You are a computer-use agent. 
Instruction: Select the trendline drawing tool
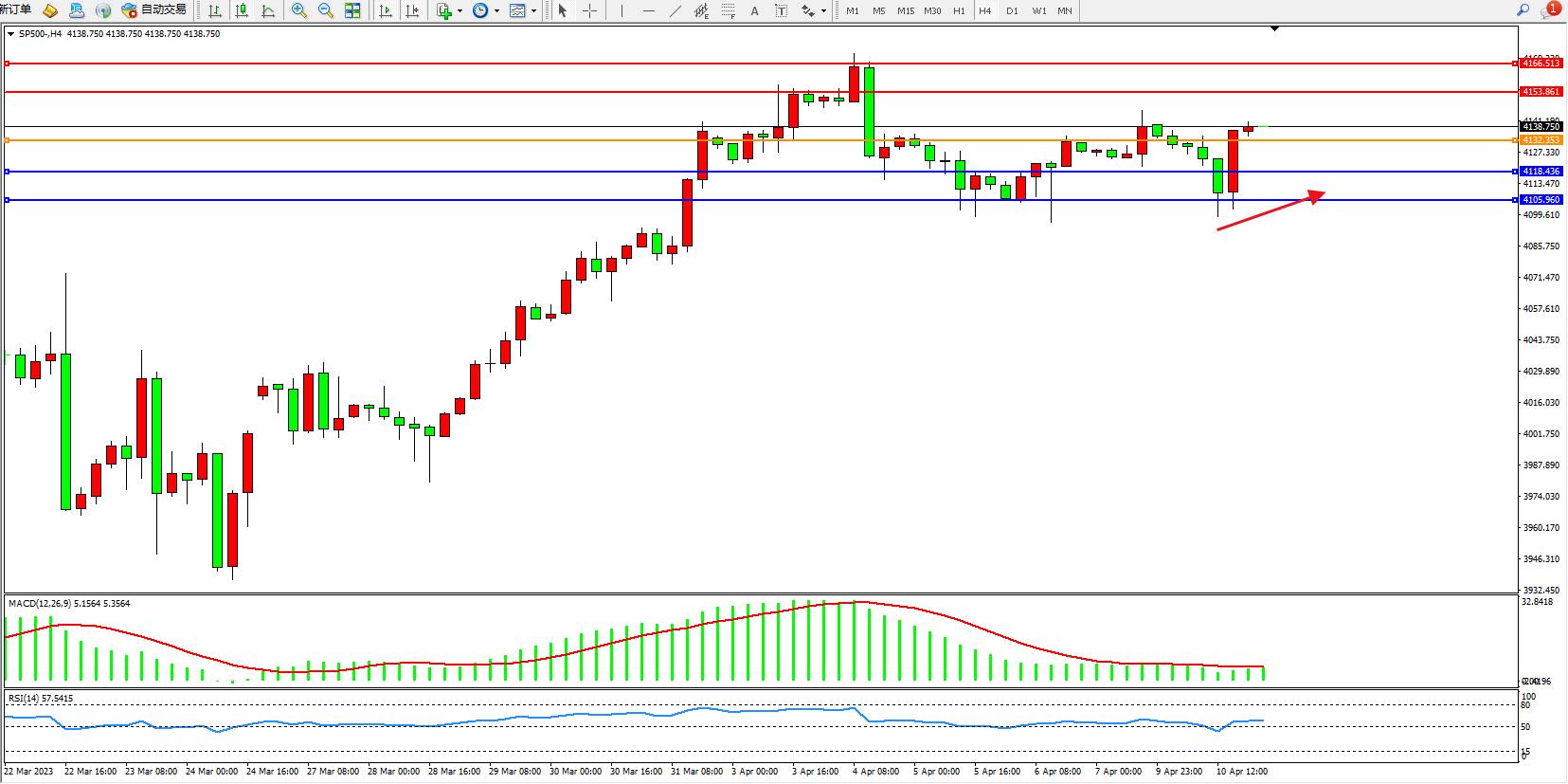tap(675, 10)
